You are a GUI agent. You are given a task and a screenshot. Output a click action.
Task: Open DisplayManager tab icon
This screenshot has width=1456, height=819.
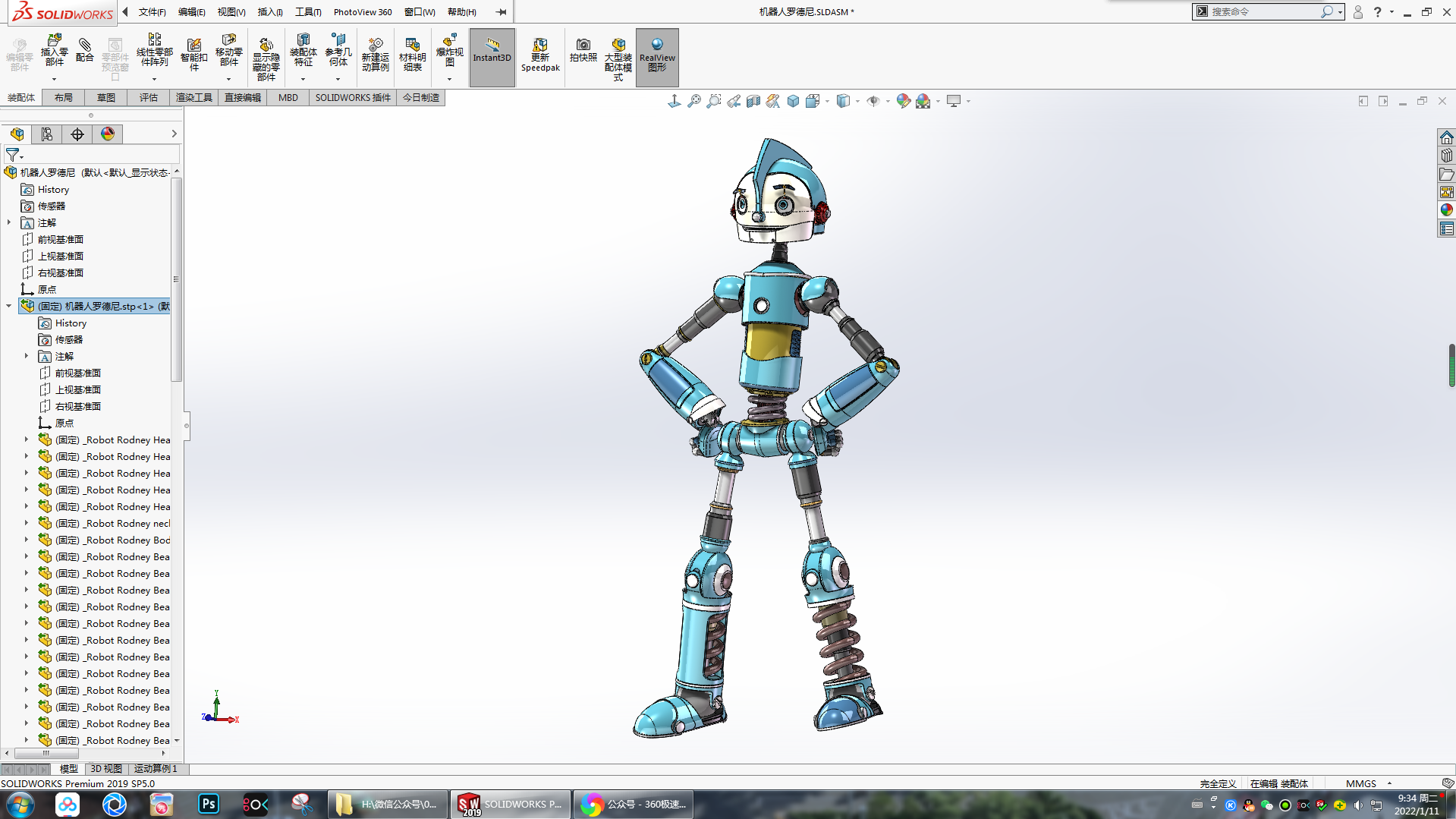[108, 134]
